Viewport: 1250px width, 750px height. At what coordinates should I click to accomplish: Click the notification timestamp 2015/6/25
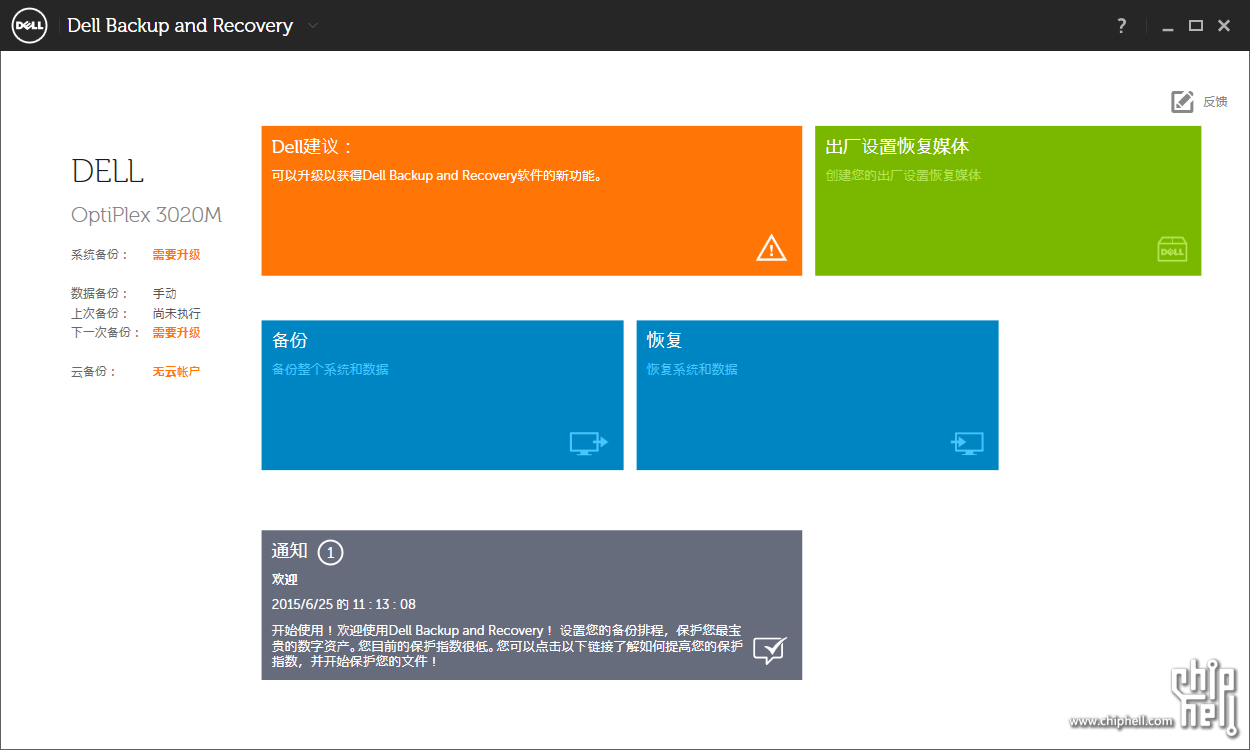click(x=344, y=604)
